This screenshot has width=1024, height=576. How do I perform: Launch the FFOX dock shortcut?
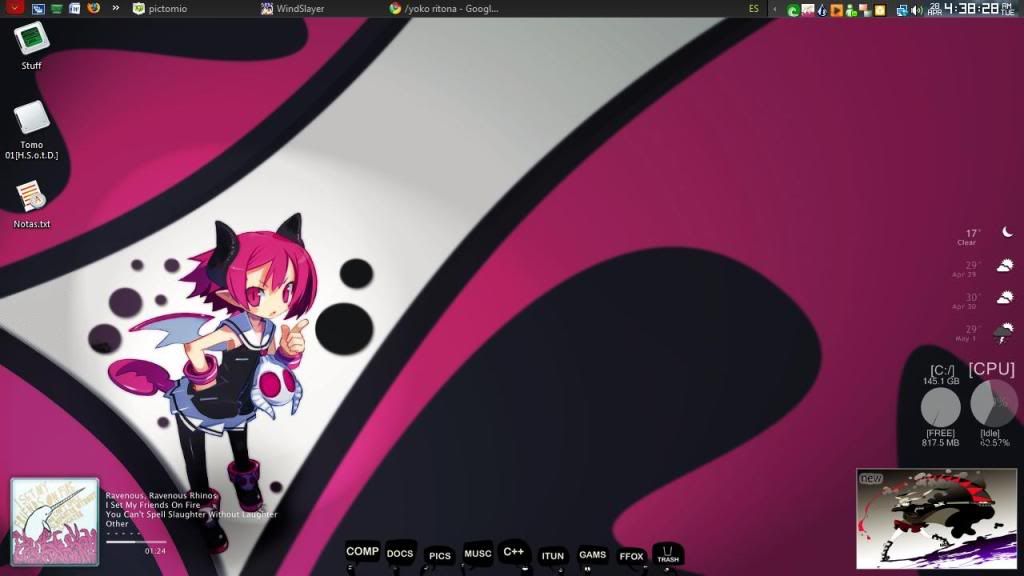click(632, 556)
